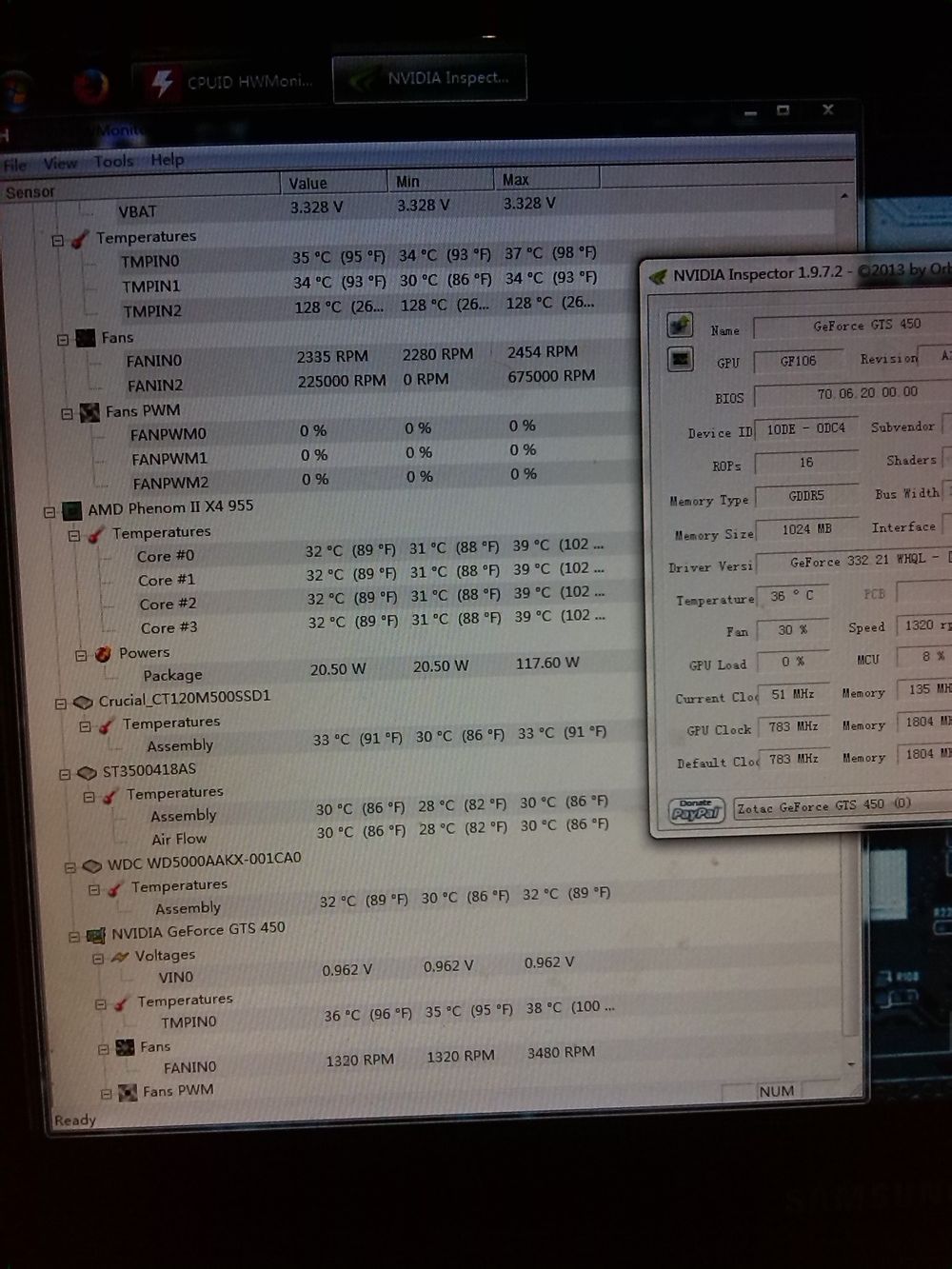Click the fan icon beside mainboard Fans
The height and width of the screenshot is (1269, 952).
[86, 338]
